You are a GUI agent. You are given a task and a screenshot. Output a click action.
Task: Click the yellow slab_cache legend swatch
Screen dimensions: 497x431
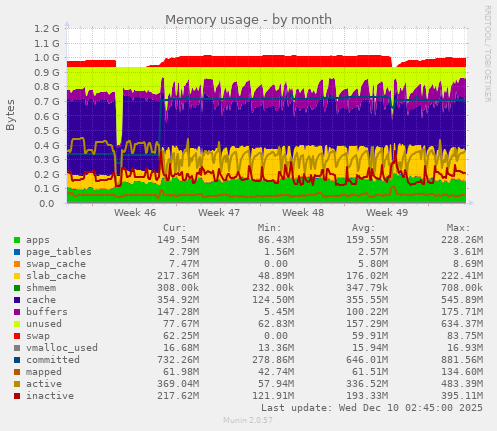tap(17, 276)
